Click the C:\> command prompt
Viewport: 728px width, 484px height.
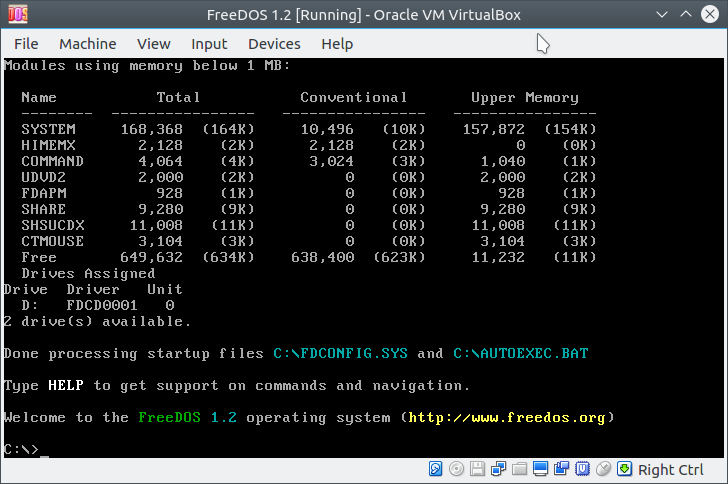pyautogui.click(x=21, y=450)
